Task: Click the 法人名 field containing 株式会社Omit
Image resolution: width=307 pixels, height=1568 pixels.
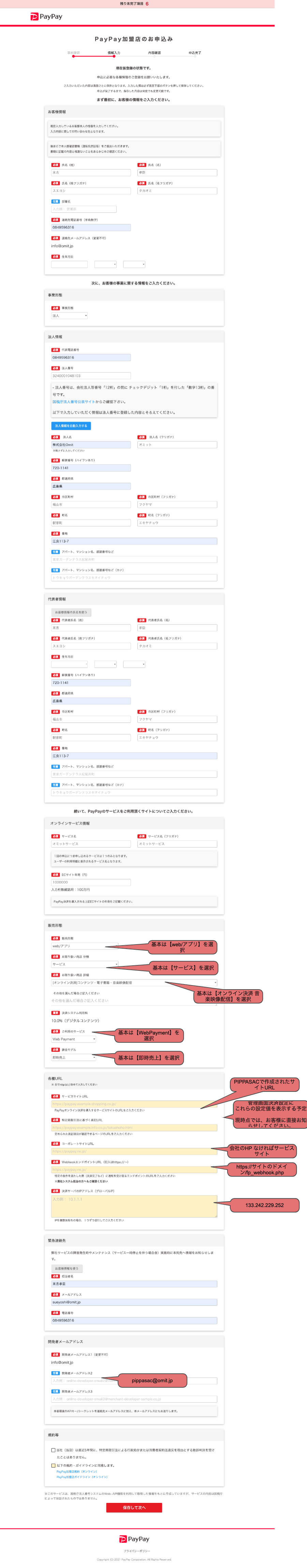Action: point(91,445)
